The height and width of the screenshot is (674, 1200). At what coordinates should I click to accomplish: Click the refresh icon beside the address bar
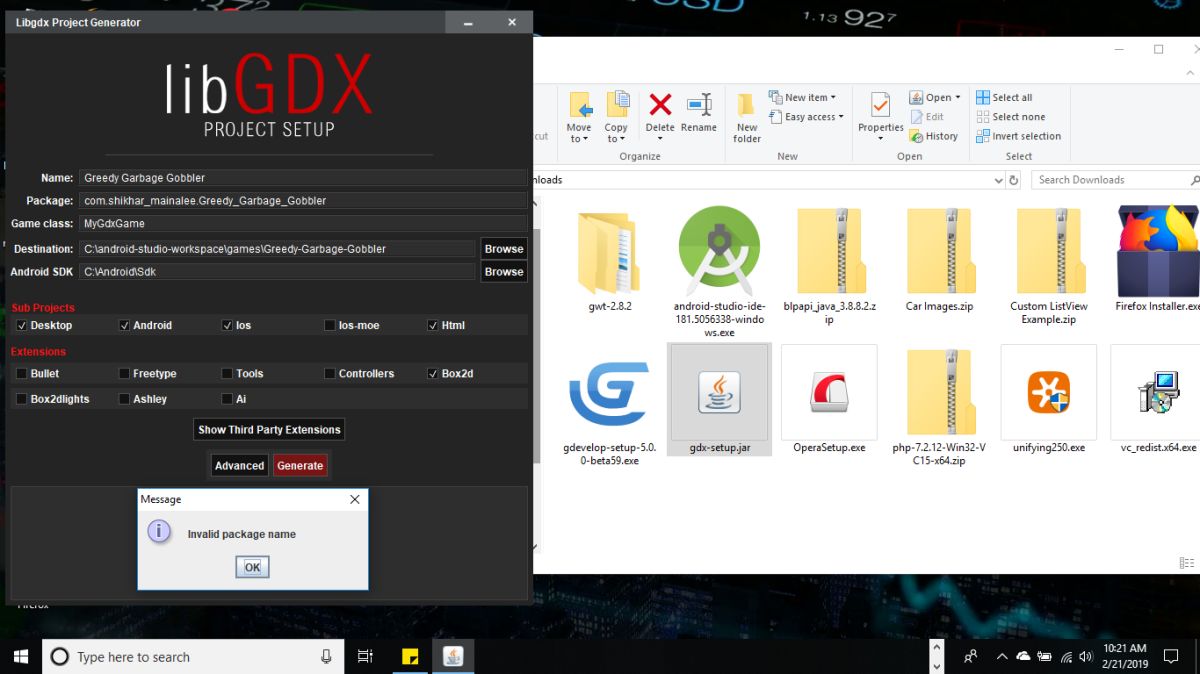pos(1014,180)
